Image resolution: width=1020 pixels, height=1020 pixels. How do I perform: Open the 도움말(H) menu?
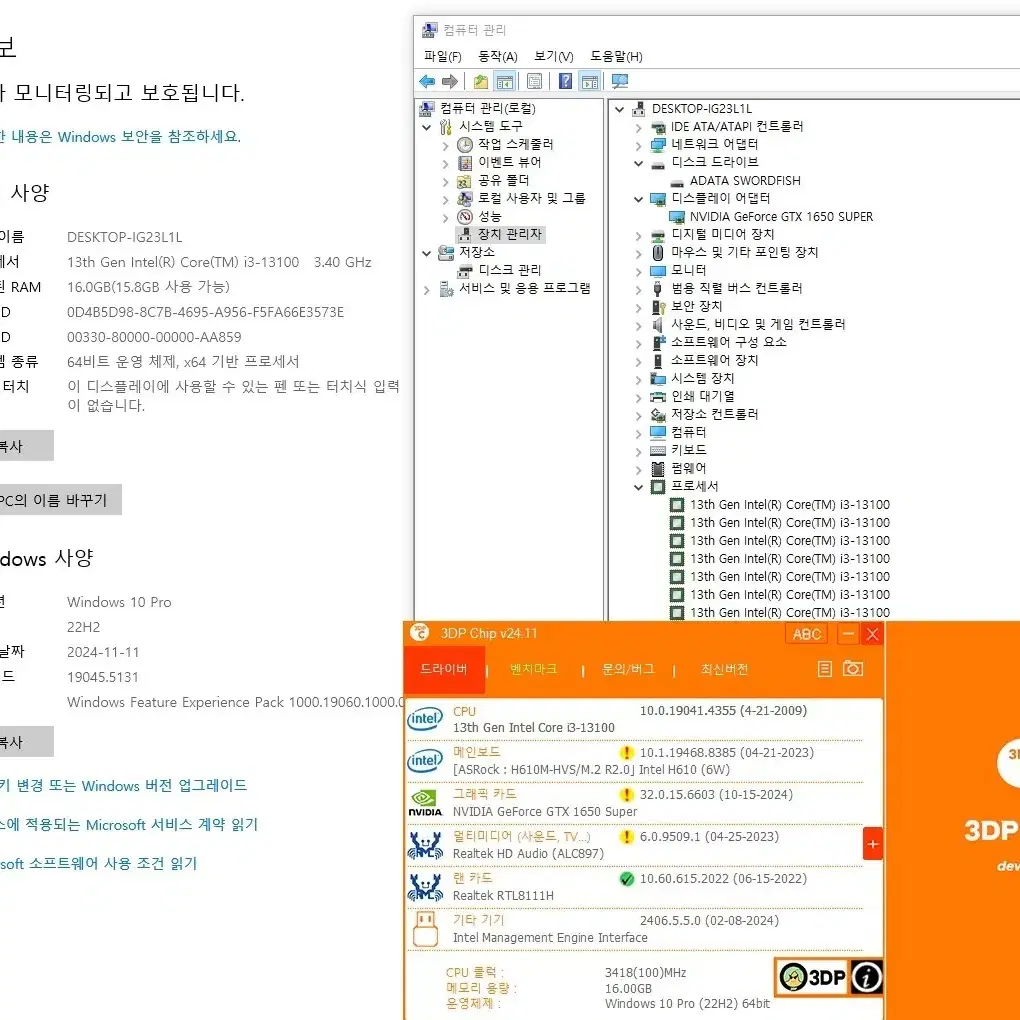point(616,57)
